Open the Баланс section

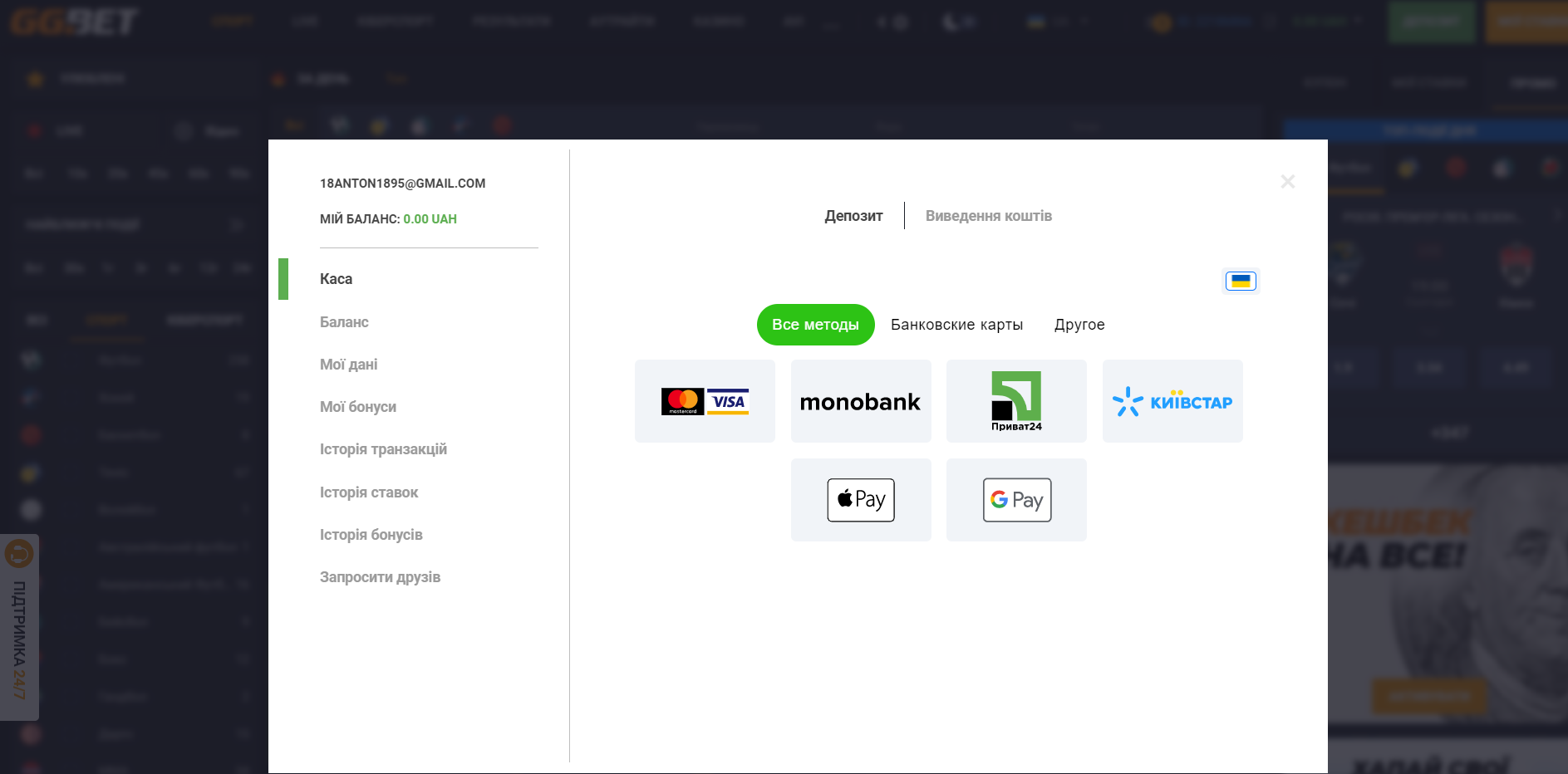344,322
